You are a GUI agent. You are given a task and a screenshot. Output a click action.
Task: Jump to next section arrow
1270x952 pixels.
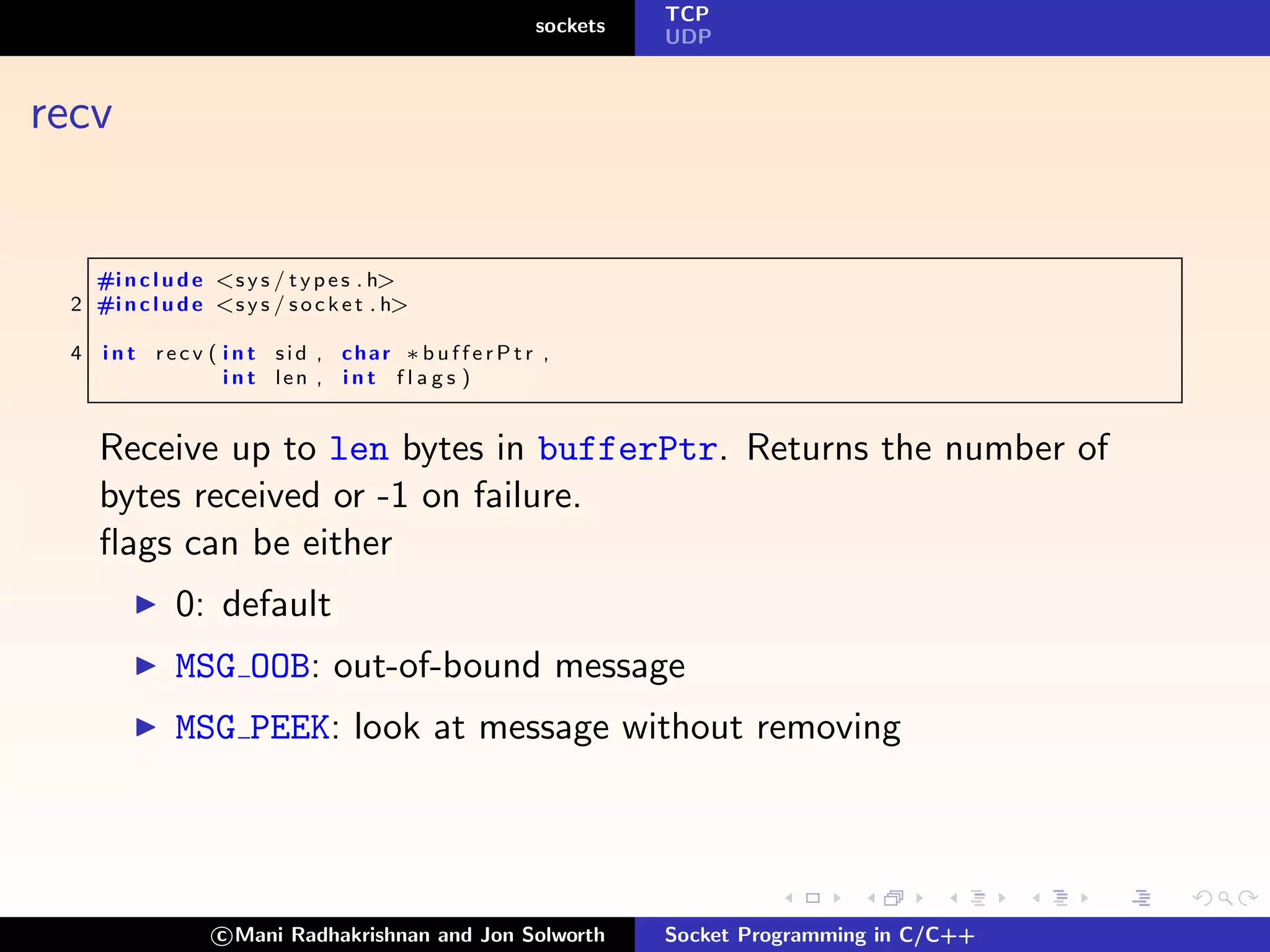(x=1085, y=898)
